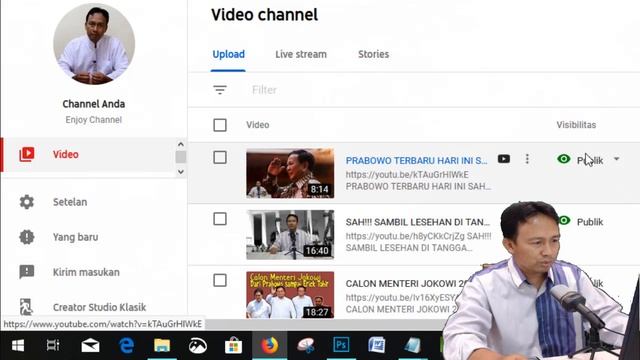Click Video column header
The image size is (640, 360).
[258, 125]
